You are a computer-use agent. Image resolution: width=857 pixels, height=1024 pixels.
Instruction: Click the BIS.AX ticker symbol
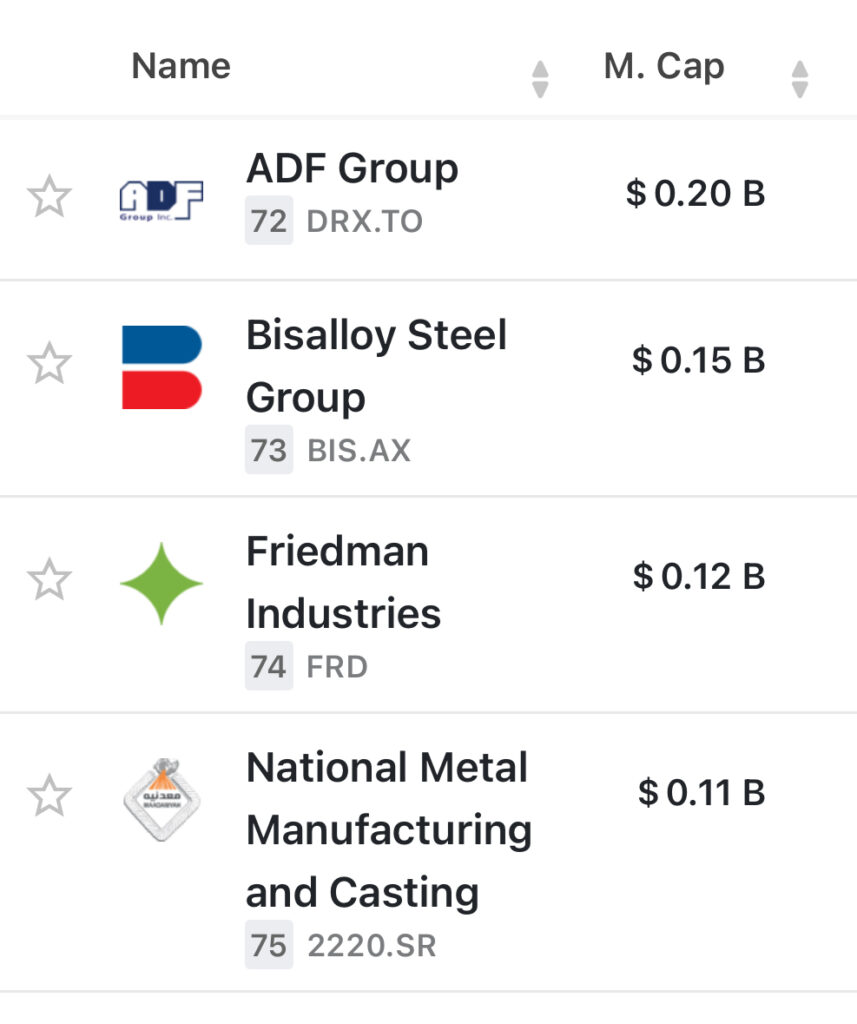358,450
